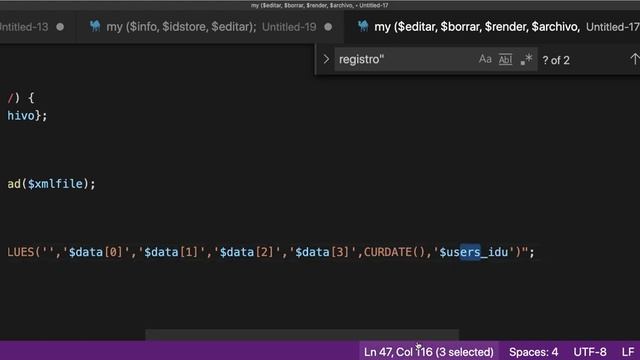Click $xmlfile in the code

tap(55, 184)
